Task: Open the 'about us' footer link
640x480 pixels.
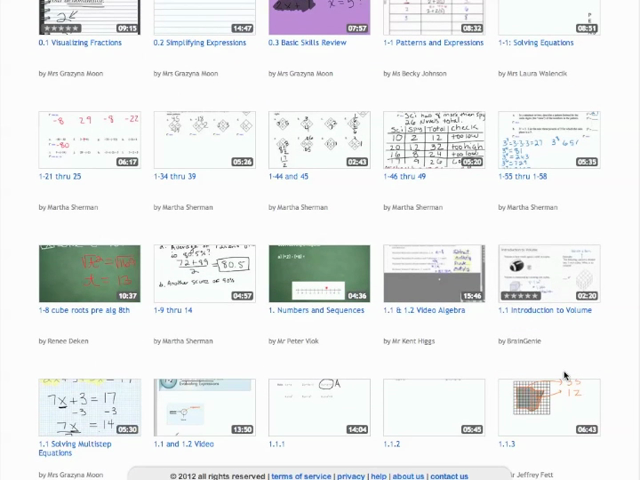Action: [408, 476]
